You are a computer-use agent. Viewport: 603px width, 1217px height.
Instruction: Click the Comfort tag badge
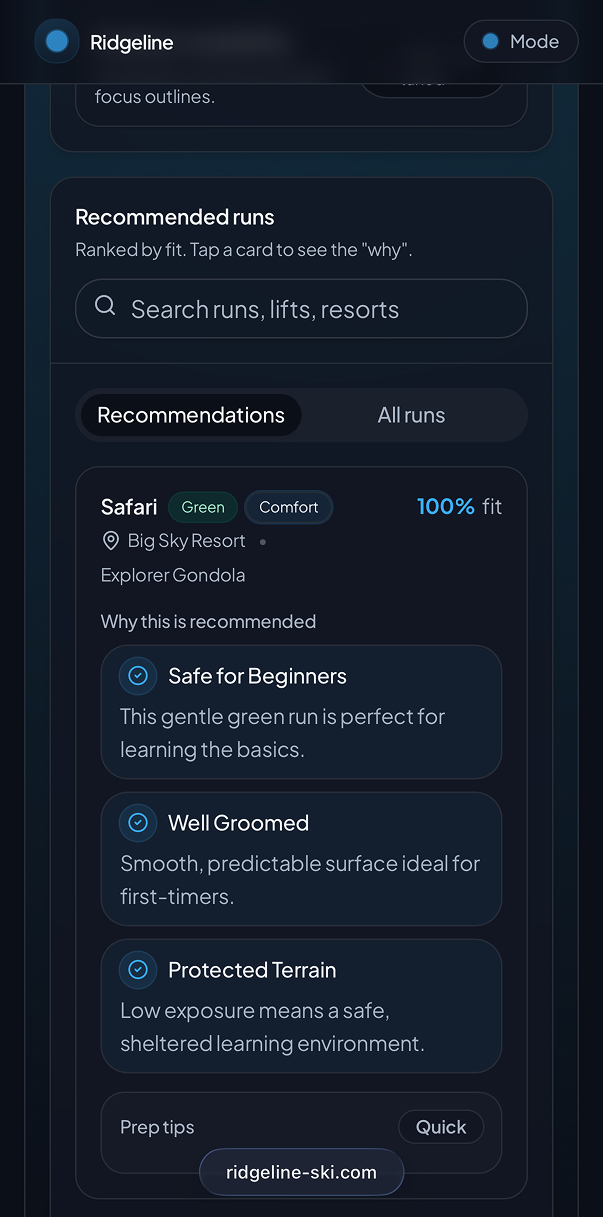(289, 507)
